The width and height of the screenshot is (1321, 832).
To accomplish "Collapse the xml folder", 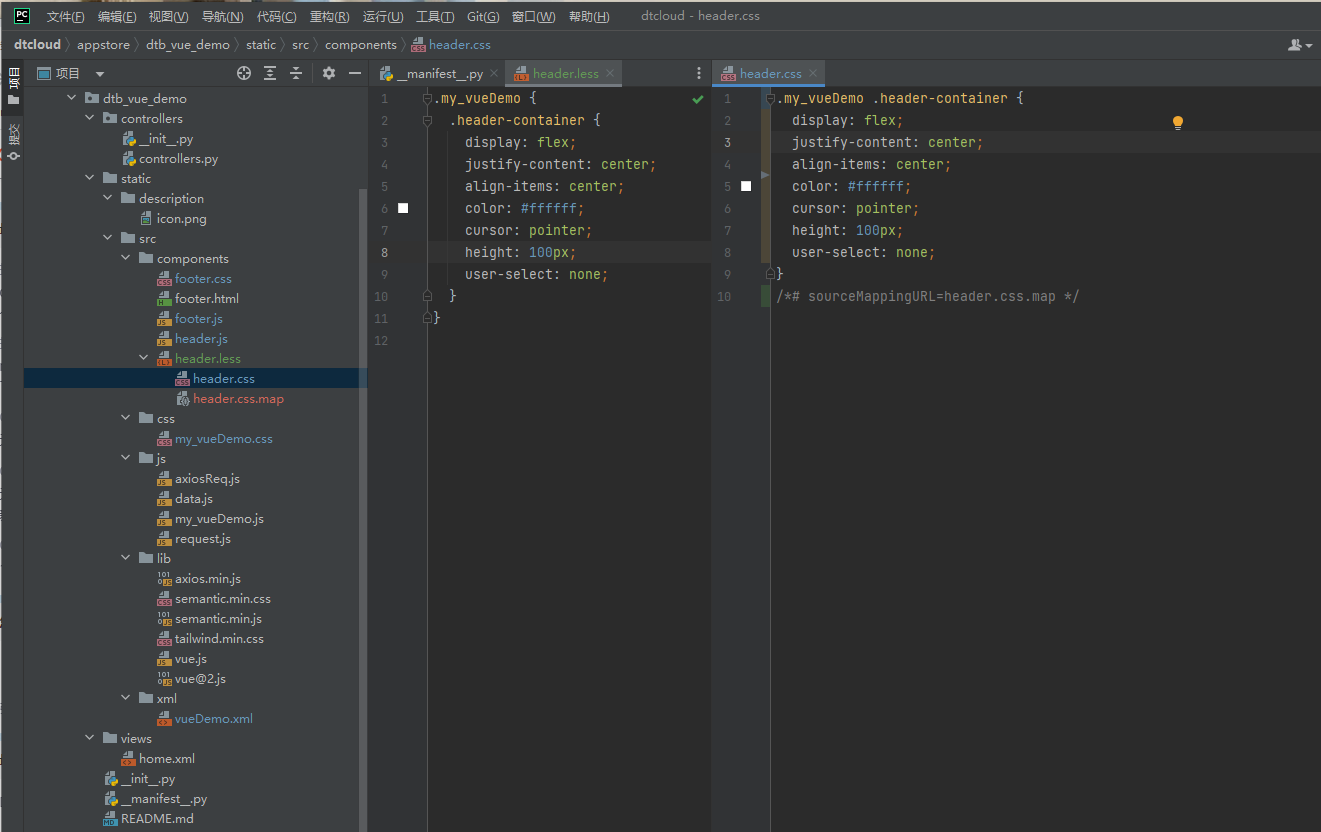I will coord(125,698).
